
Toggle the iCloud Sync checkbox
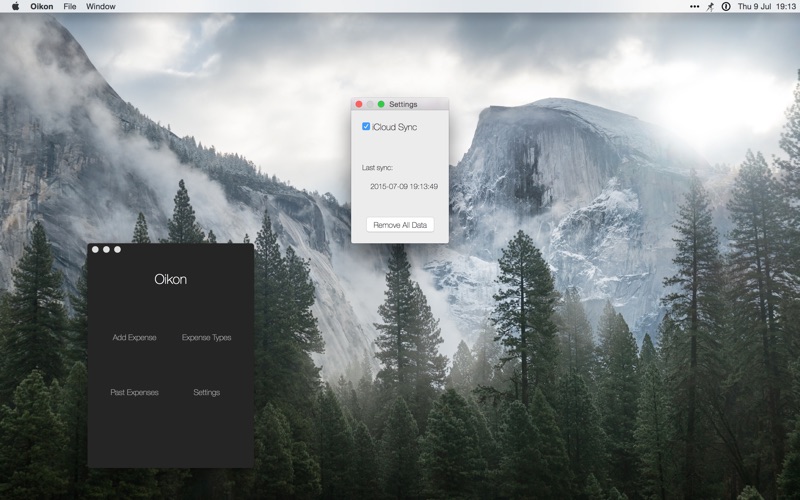(366, 127)
